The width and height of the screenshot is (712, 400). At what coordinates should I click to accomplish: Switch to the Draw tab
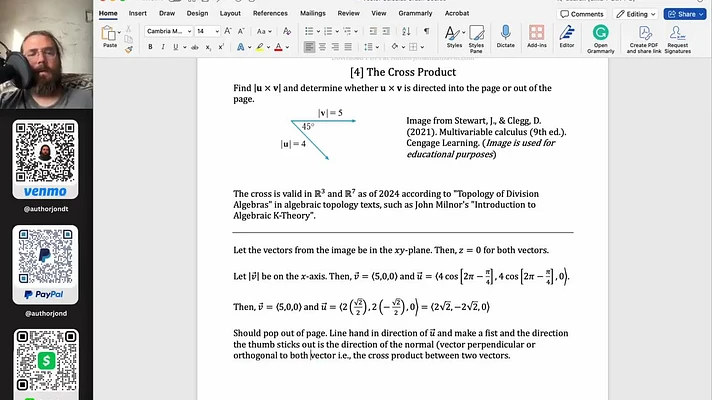pos(167,13)
